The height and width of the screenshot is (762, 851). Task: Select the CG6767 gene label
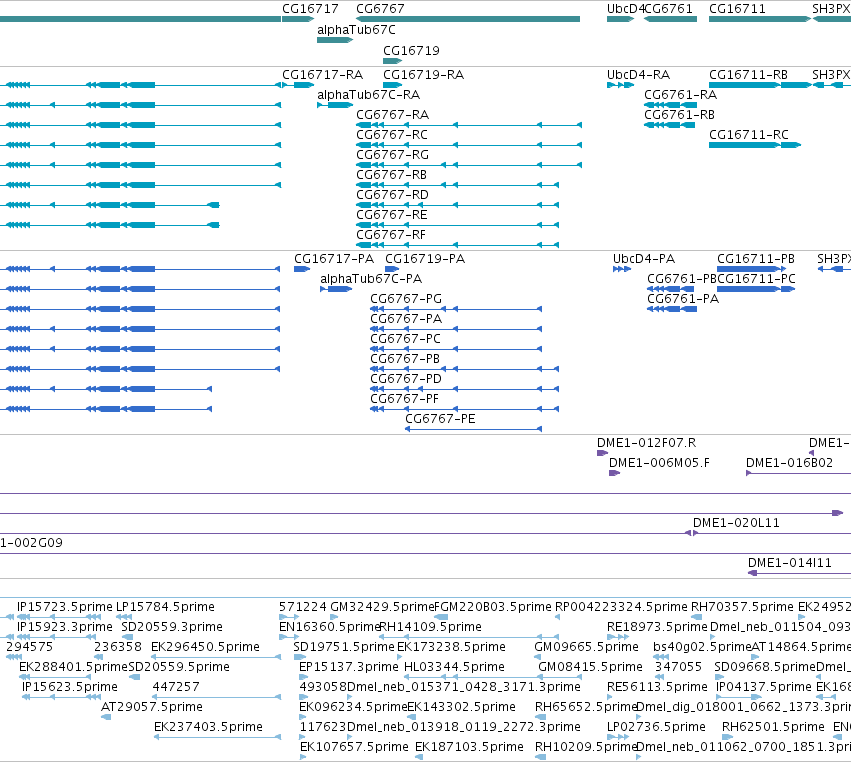click(380, 9)
